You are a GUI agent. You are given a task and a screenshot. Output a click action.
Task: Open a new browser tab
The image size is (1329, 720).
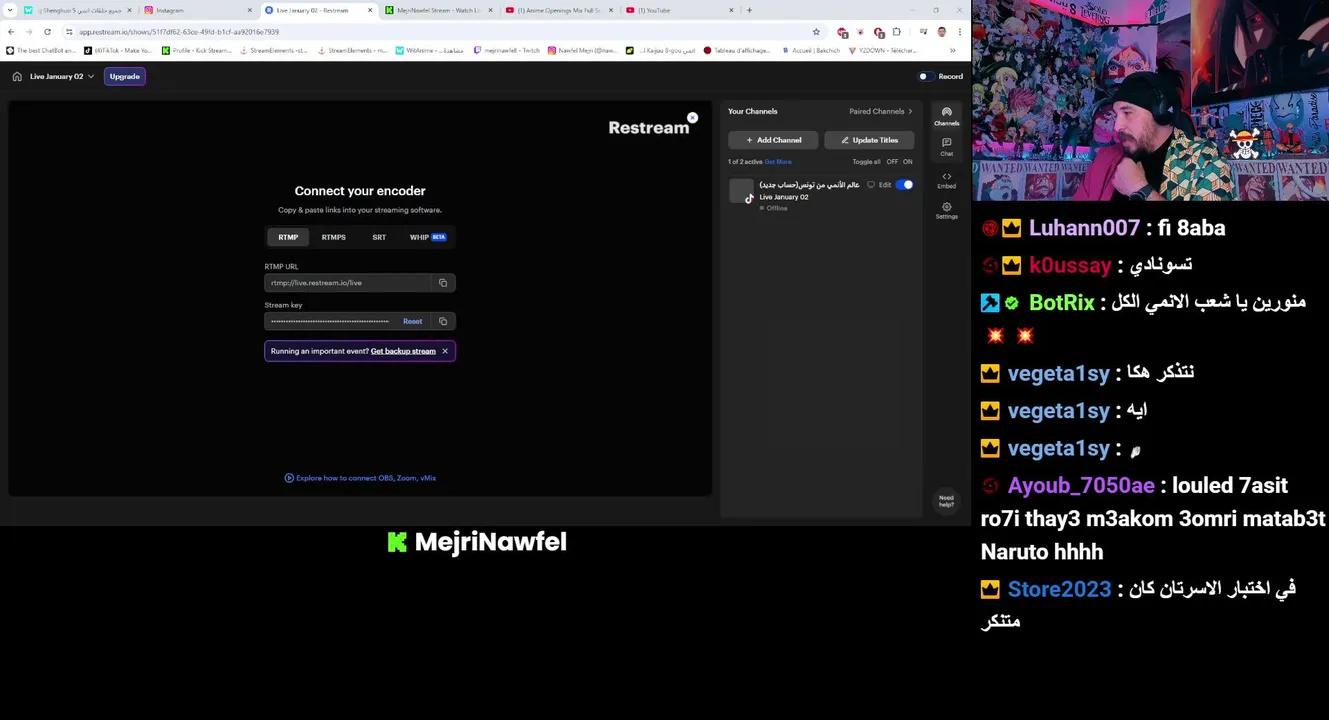[749, 10]
